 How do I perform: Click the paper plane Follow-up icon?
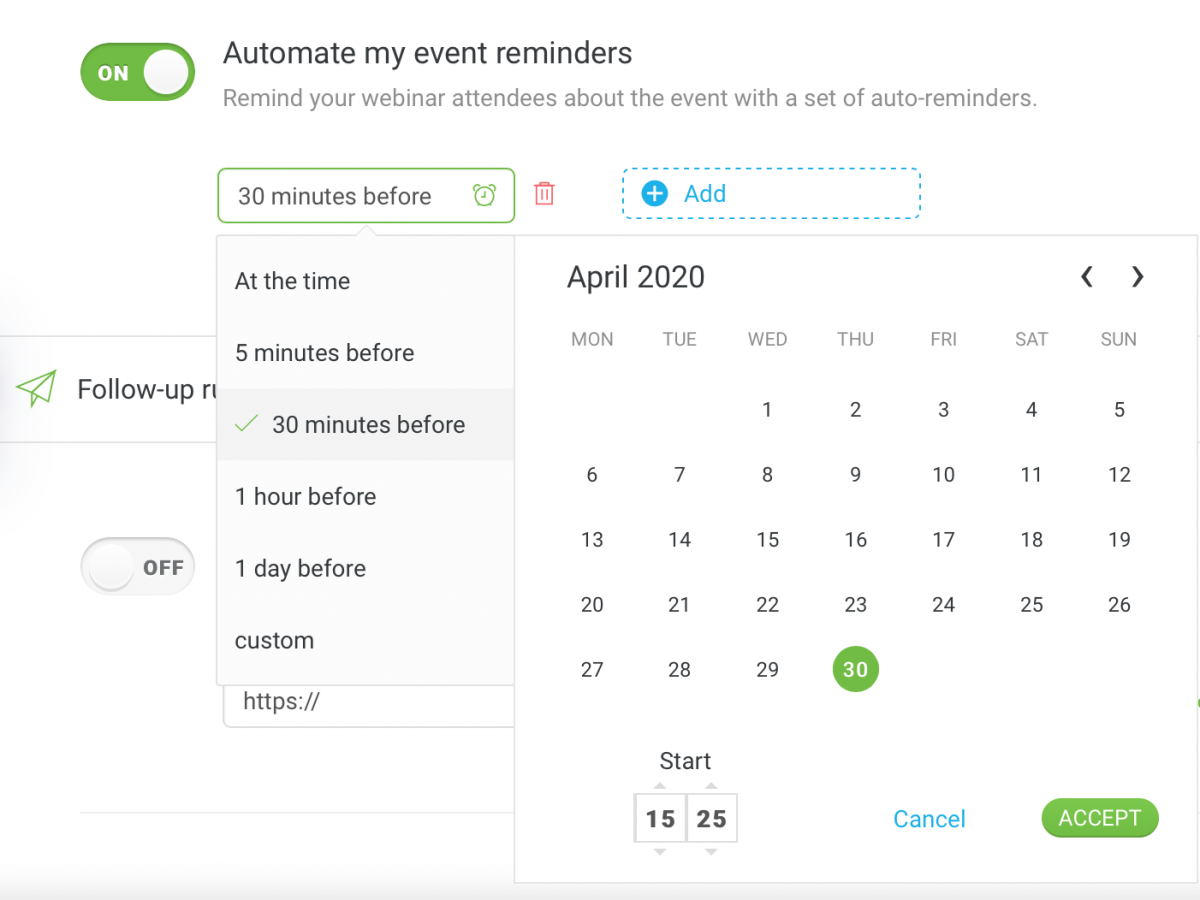pos(36,388)
